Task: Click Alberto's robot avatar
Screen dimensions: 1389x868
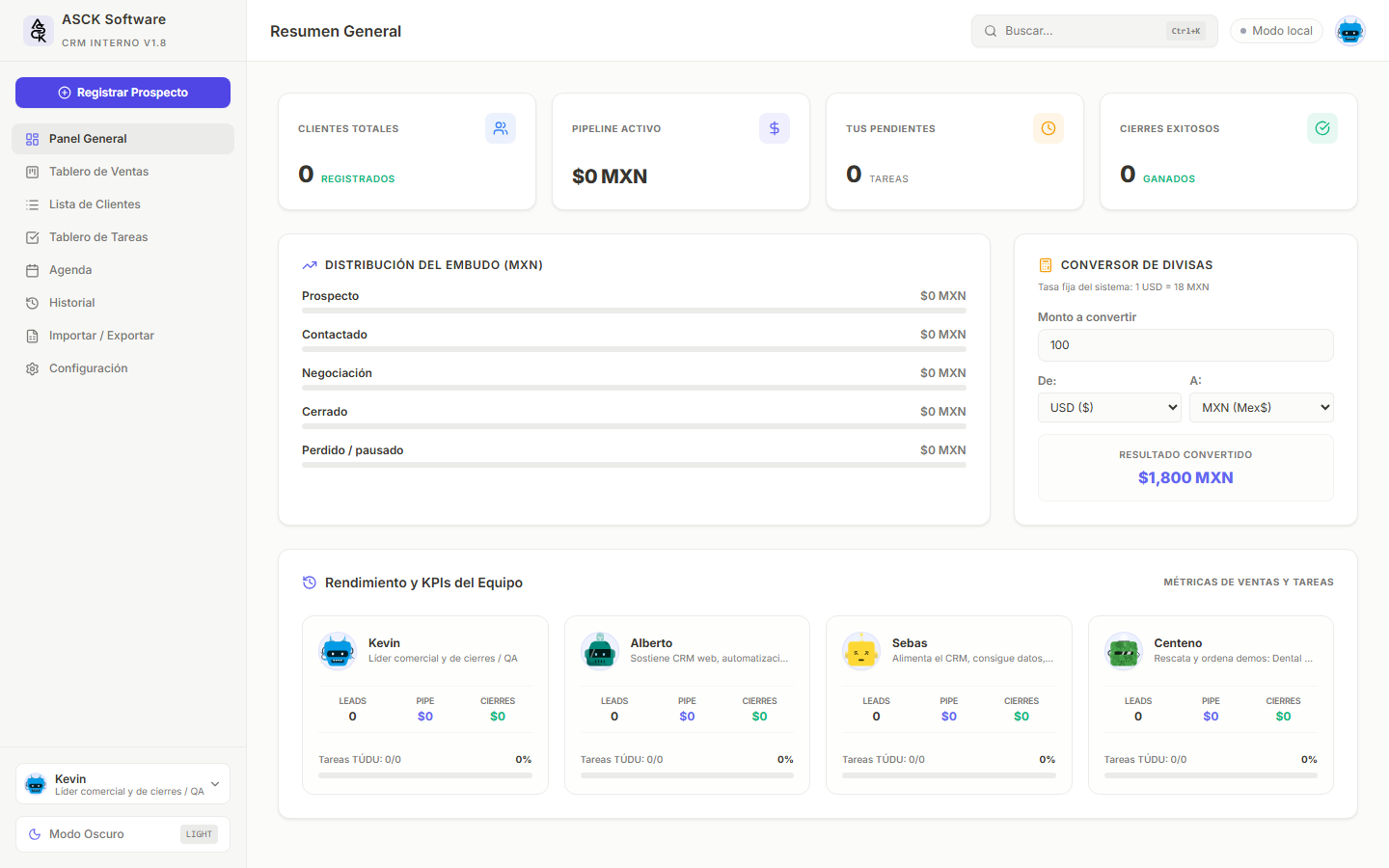Action: (600, 651)
